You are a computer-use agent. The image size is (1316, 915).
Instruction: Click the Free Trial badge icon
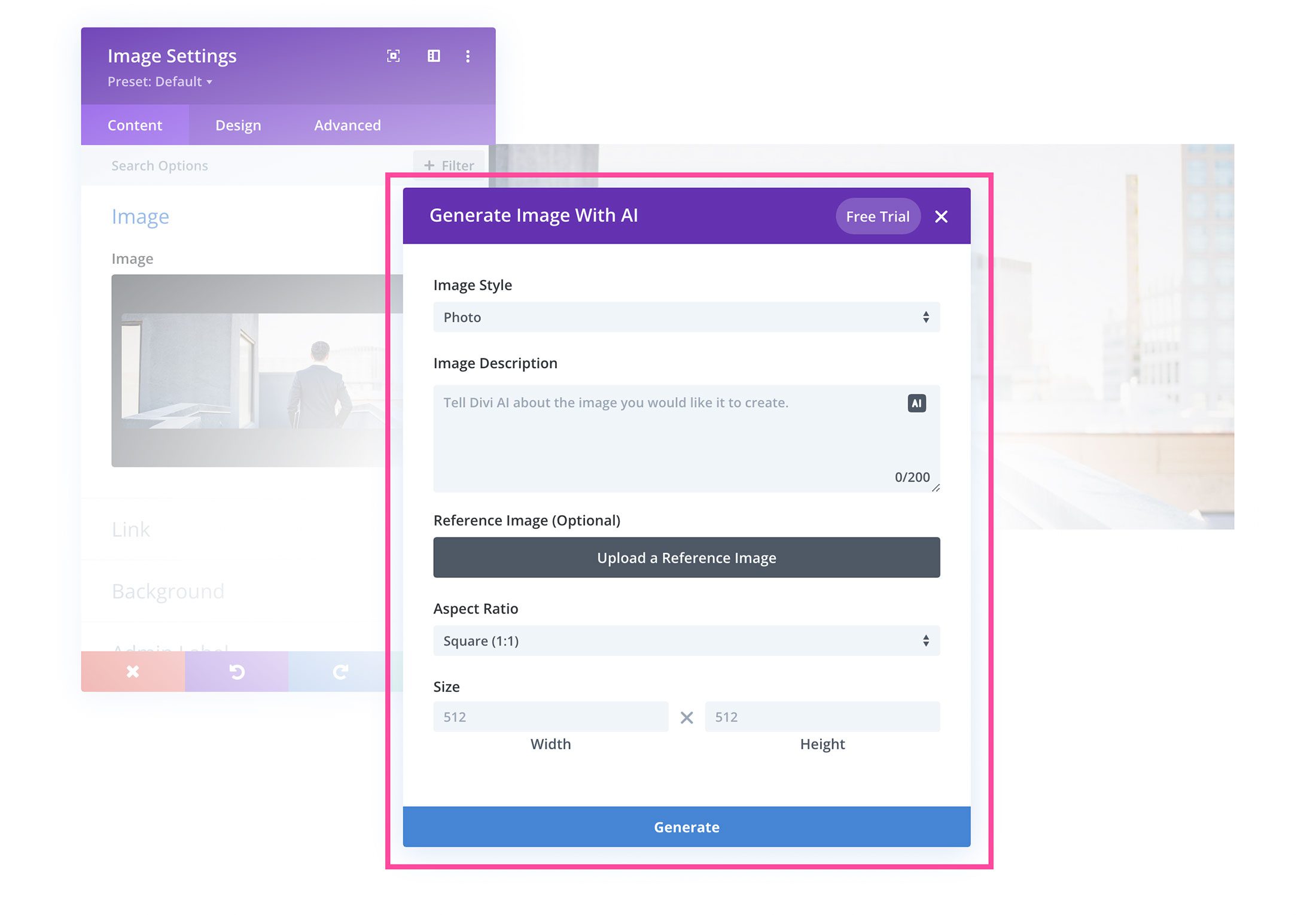coord(878,215)
